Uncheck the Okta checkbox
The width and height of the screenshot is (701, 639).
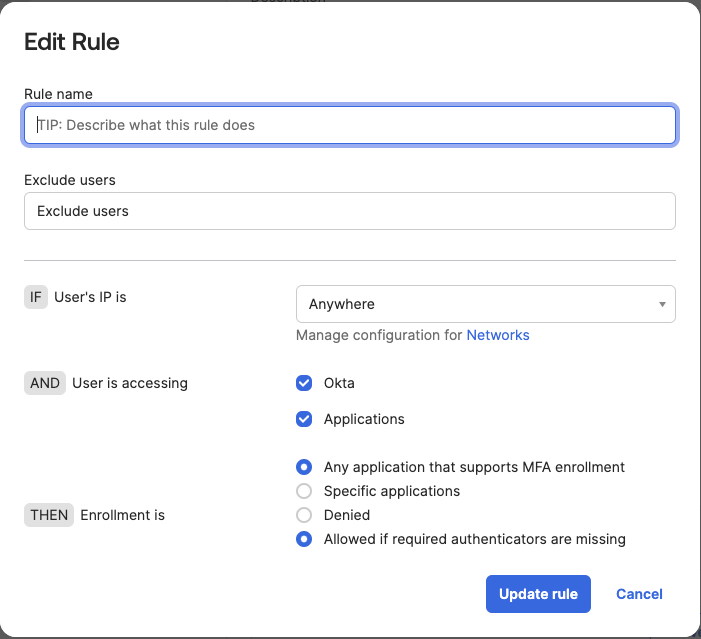[x=304, y=383]
